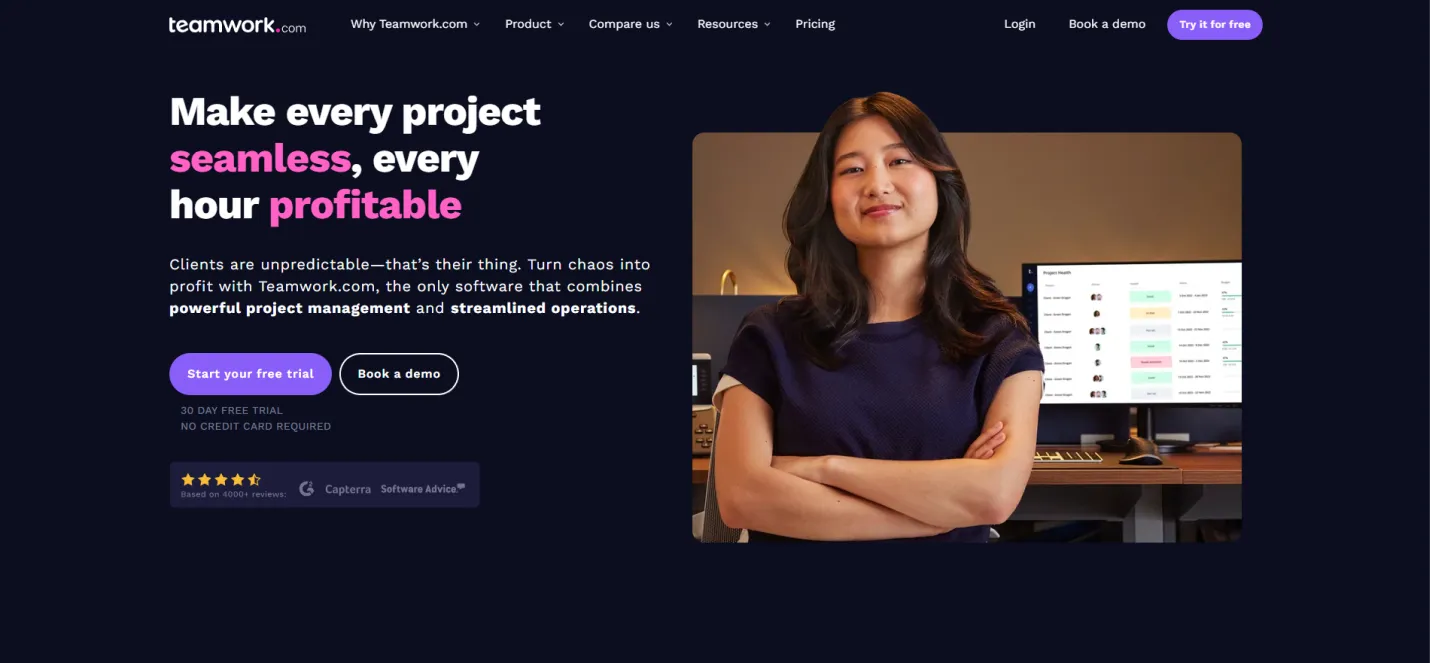Open the Resources dropdown chevron
The image size is (1430, 663).
pos(767,24)
